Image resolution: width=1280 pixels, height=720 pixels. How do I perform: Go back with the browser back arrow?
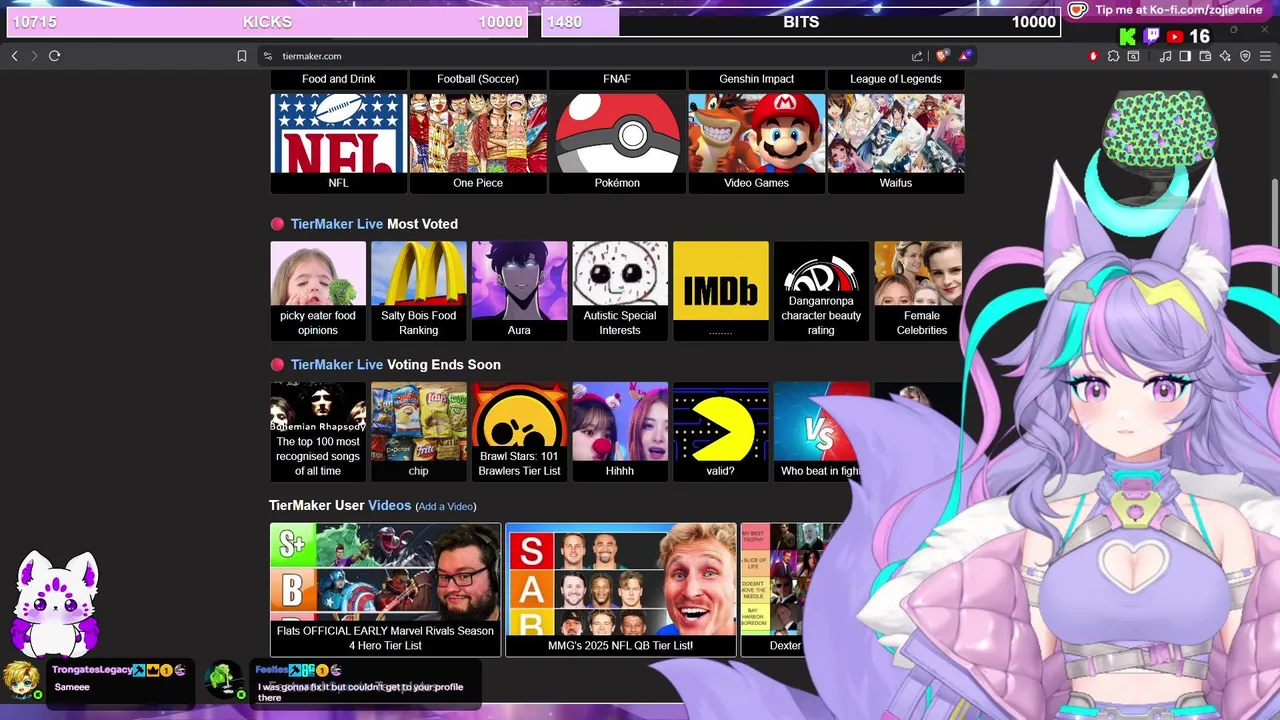(x=14, y=56)
